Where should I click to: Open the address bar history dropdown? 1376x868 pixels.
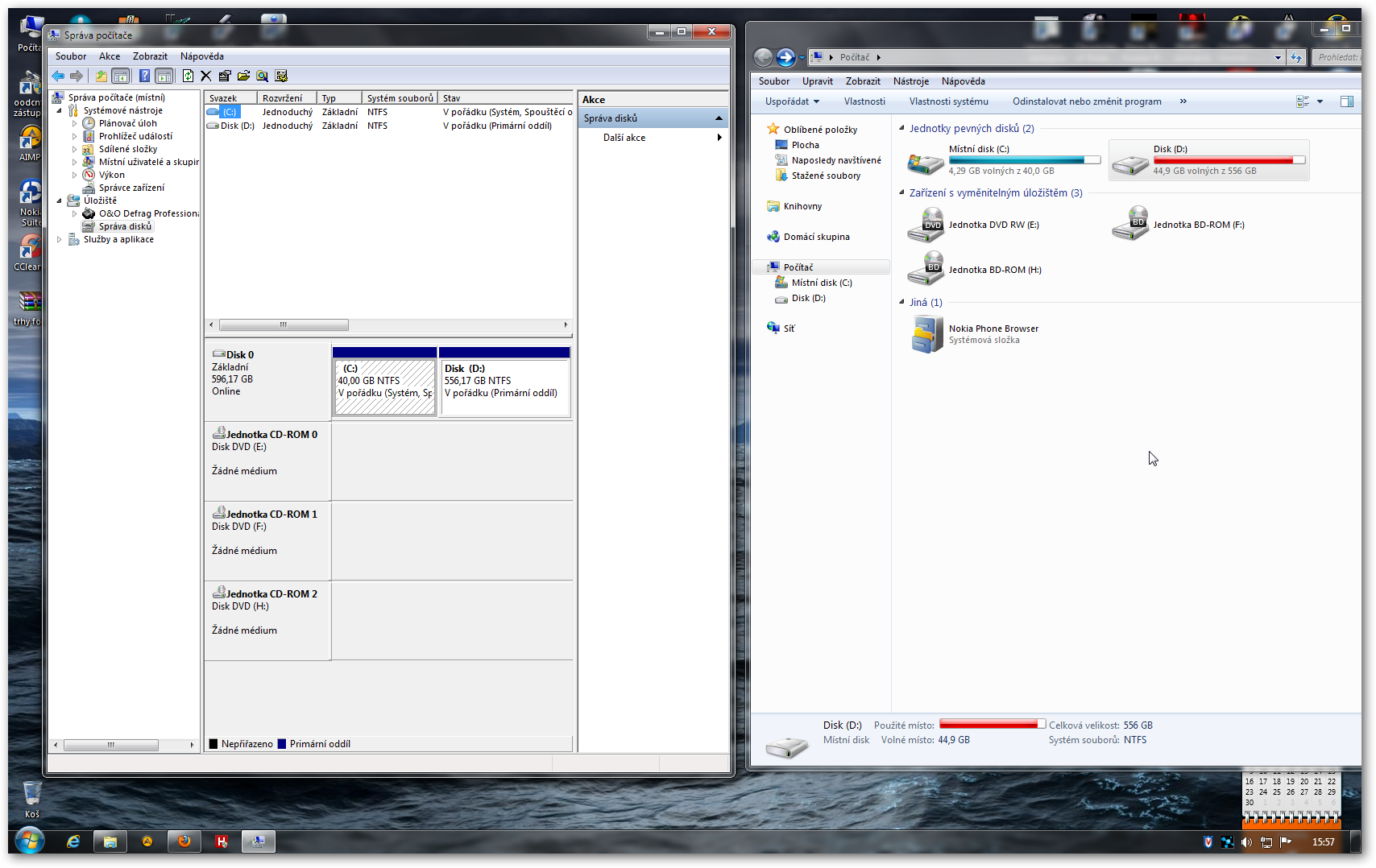click(x=1278, y=57)
